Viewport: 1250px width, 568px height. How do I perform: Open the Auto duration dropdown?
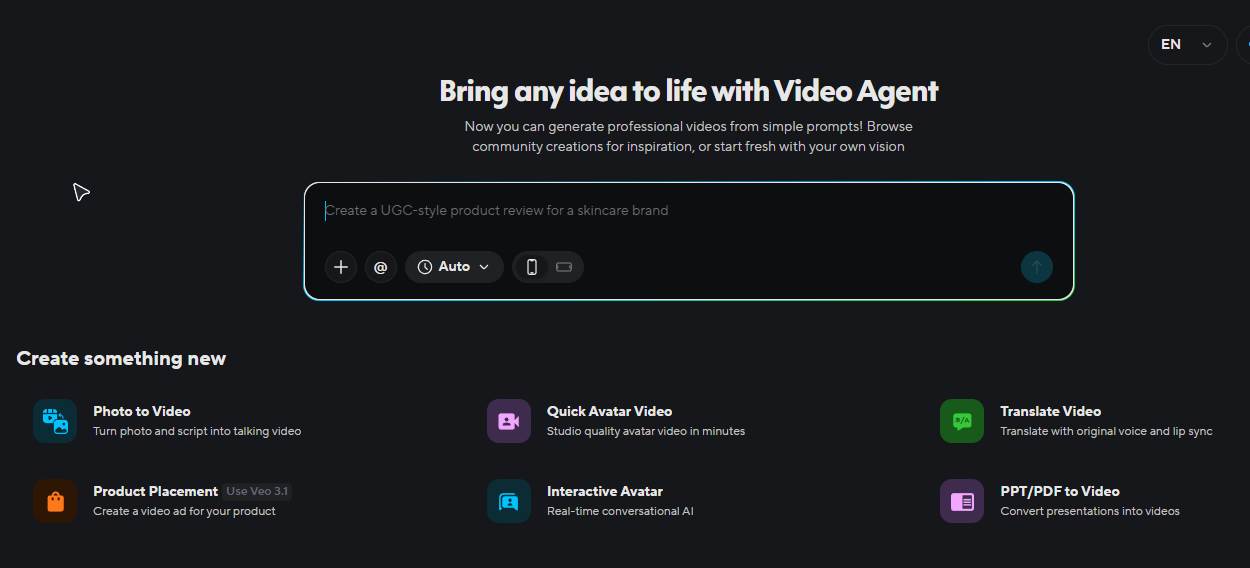454,267
